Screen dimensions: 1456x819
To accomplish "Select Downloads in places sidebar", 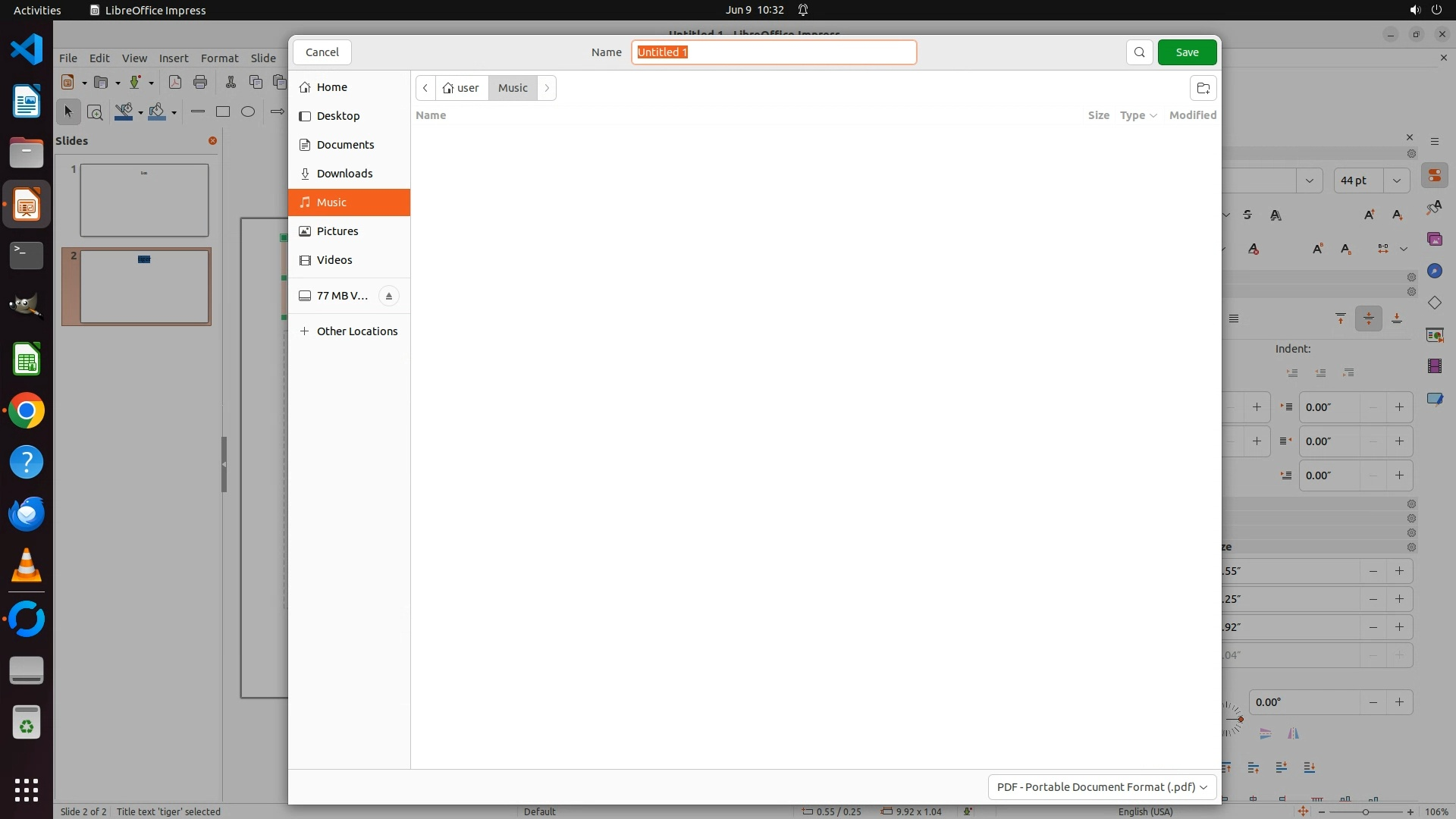I will coord(344,174).
